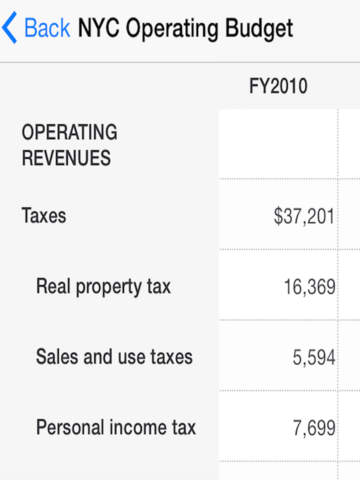Tap the partial next-column cell beside 5,594
Viewport: 360px width, 480px height.
coord(350,356)
